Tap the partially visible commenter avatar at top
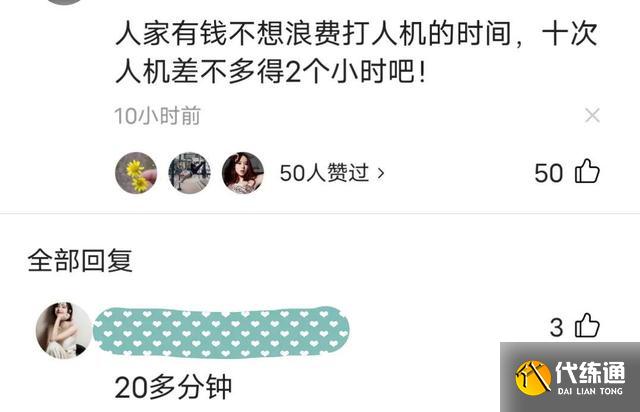 click(x=64, y=2)
